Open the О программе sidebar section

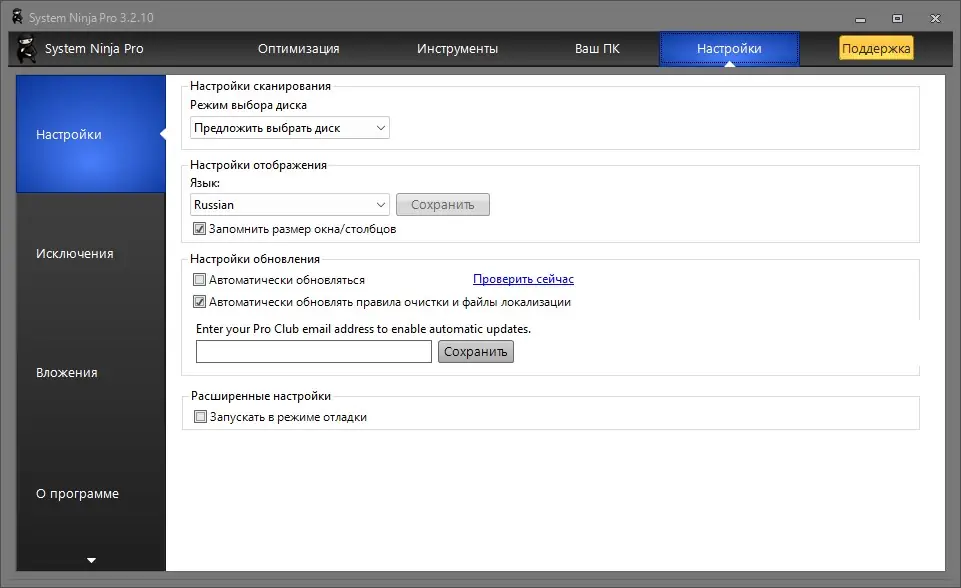point(76,493)
